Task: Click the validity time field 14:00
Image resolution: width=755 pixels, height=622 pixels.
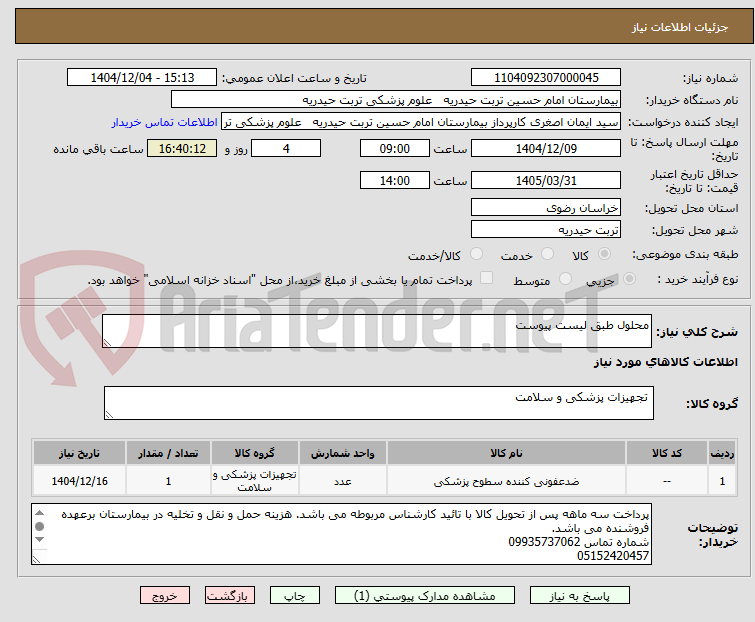Action: [x=395, y=181]
